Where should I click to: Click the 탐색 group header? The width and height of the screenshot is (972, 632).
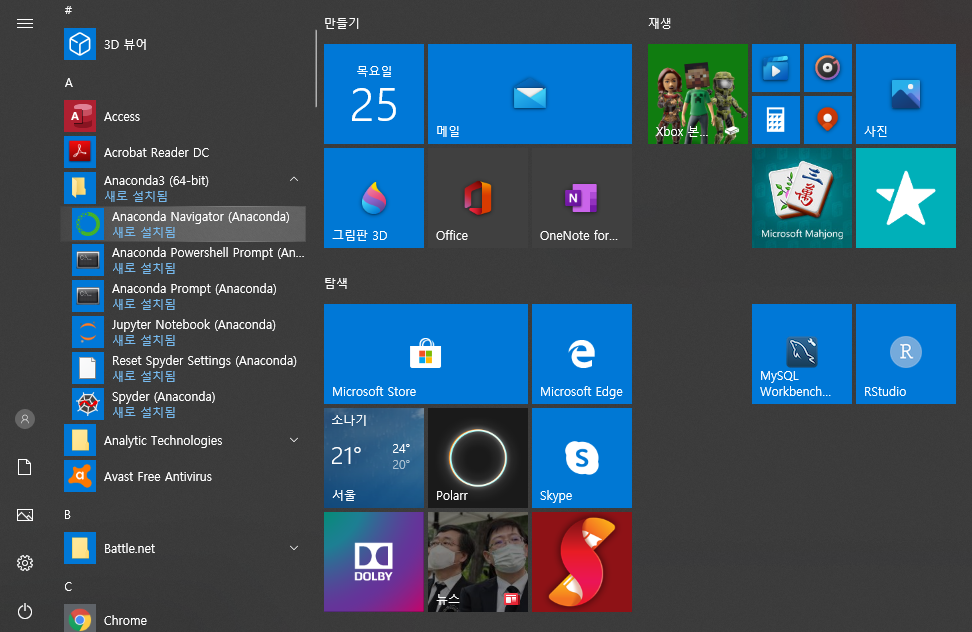(336, 284)
